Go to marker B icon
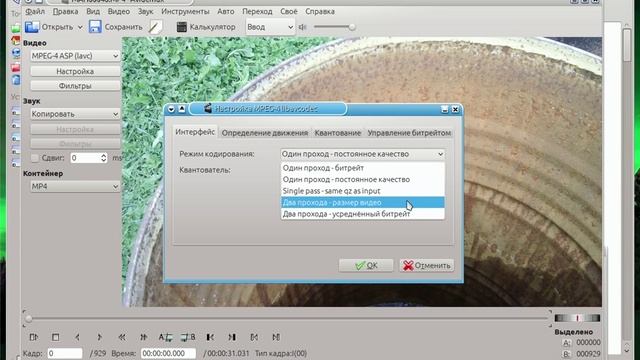 pyautogui.click(x=276, y=337)
